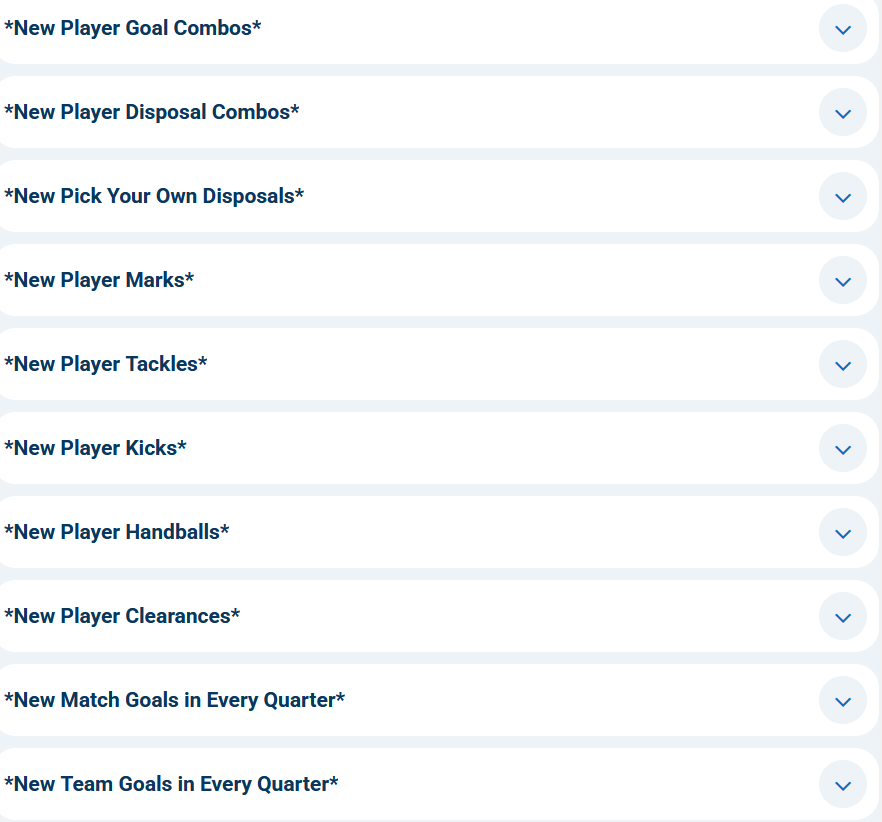Click the '*New Player Tackles*' heading text
Image resolution: width=882 pixels, height=822 pixels.
106,364
